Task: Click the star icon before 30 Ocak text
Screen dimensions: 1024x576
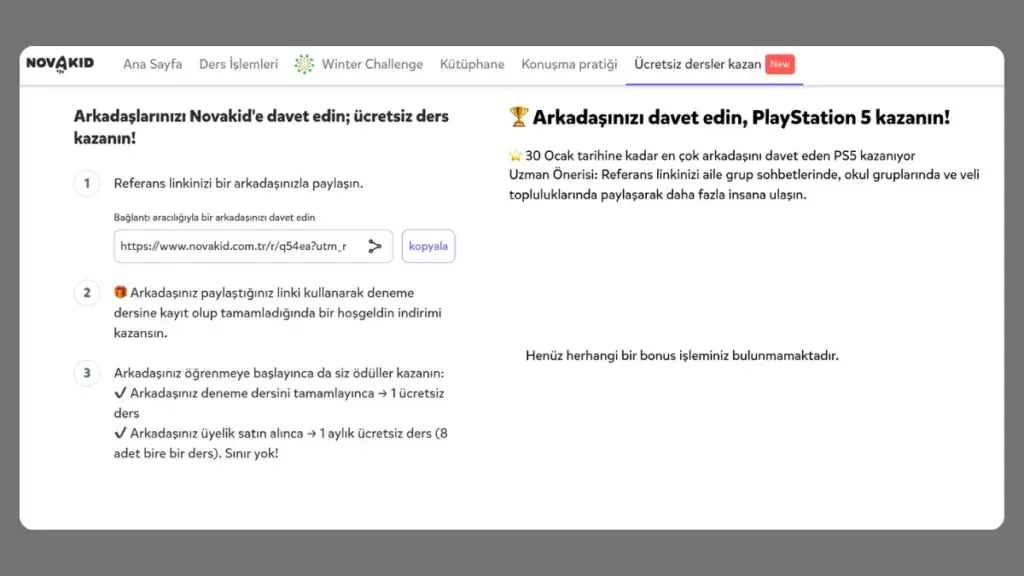Action: pyautogui.click(x=514, y=156)
